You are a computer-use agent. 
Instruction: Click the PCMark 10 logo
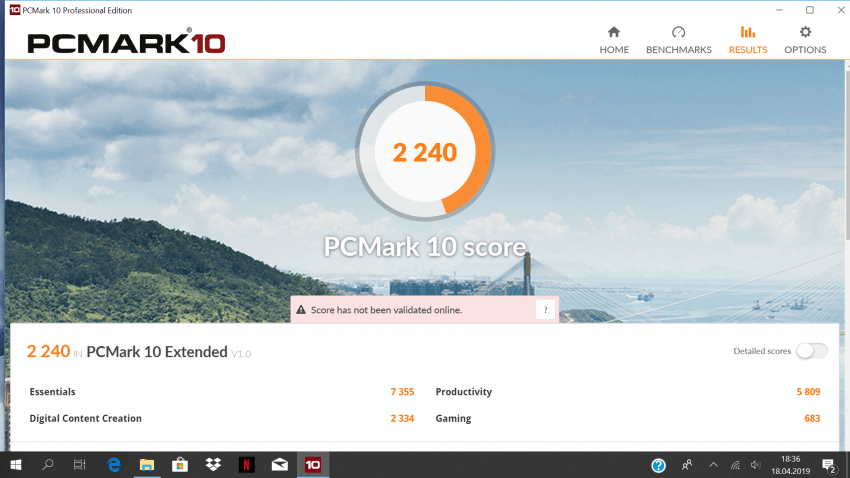pos(126,43)
